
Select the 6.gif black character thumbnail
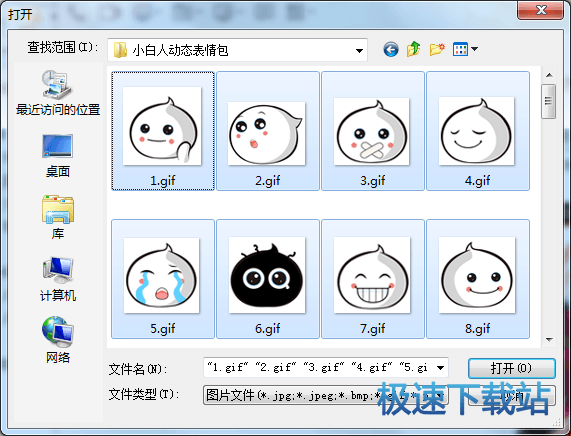267,275
